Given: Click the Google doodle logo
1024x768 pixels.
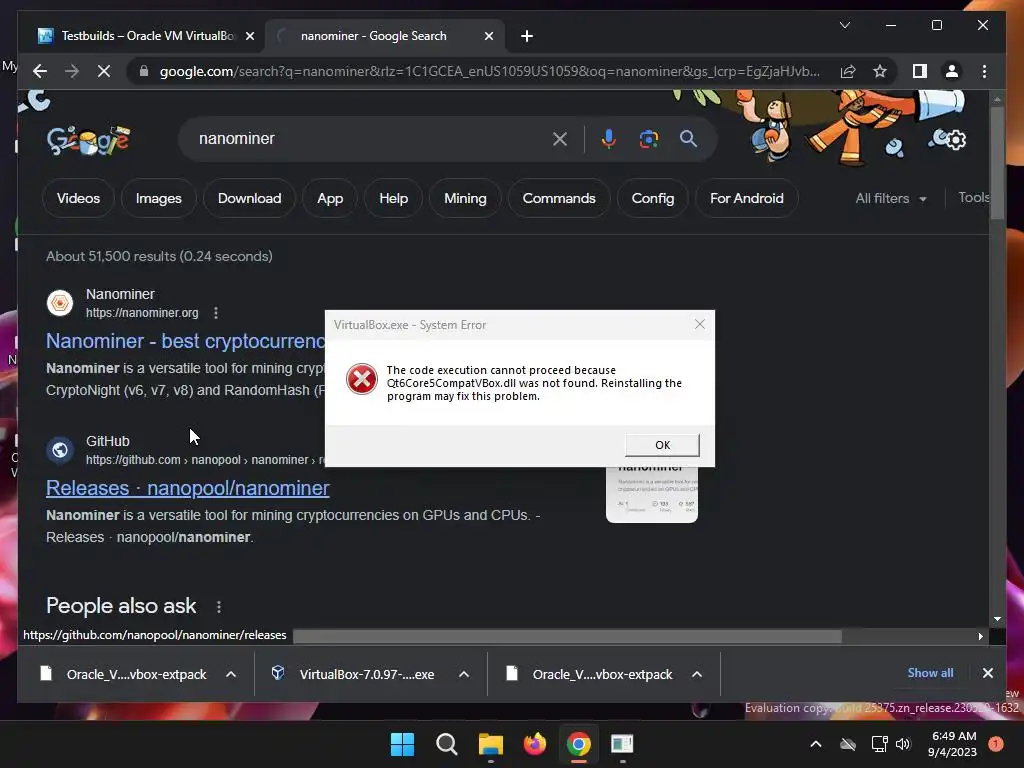Looking at the screenshot, I should click(88, 139).
